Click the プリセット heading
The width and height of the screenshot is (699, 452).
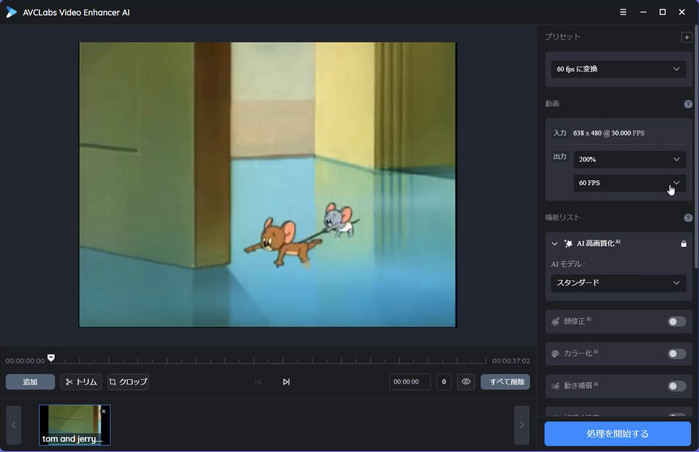(563, 37)
